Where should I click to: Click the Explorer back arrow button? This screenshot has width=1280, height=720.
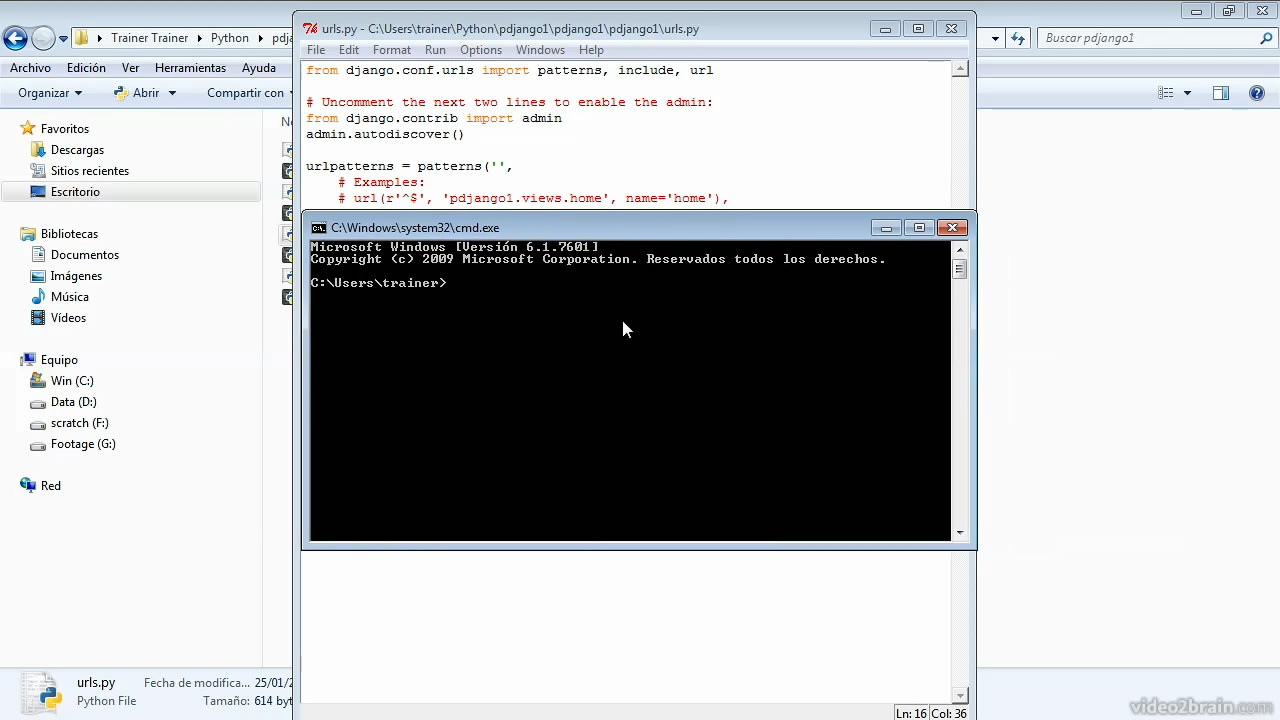(x=15, y=39)
